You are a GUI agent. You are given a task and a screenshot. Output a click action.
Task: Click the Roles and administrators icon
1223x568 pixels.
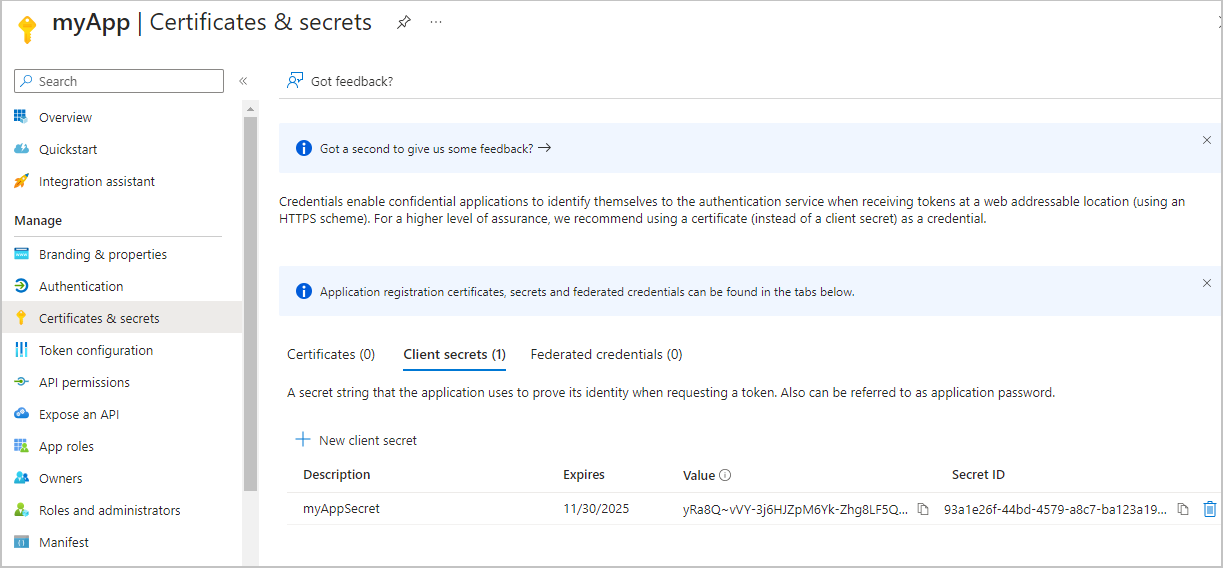21,510
